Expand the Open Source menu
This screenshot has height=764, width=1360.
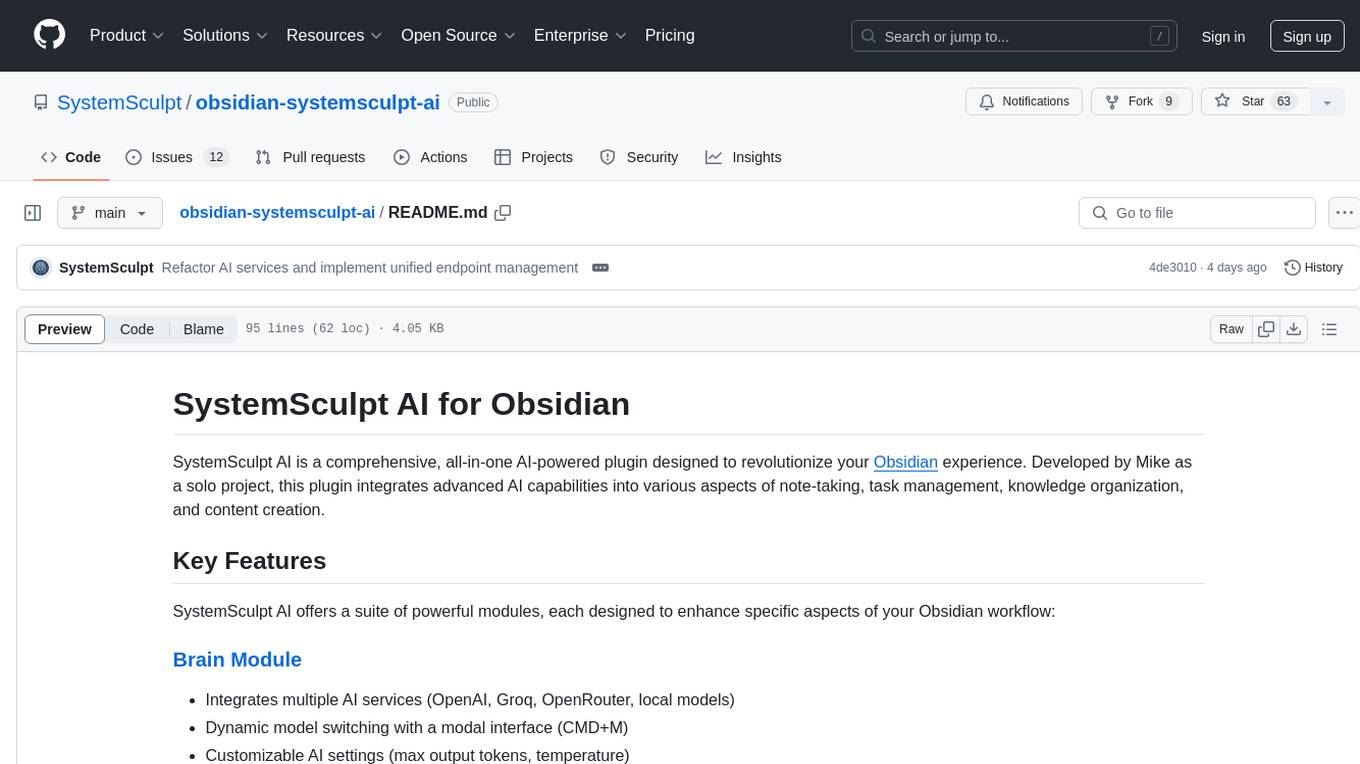coord(458,35)
